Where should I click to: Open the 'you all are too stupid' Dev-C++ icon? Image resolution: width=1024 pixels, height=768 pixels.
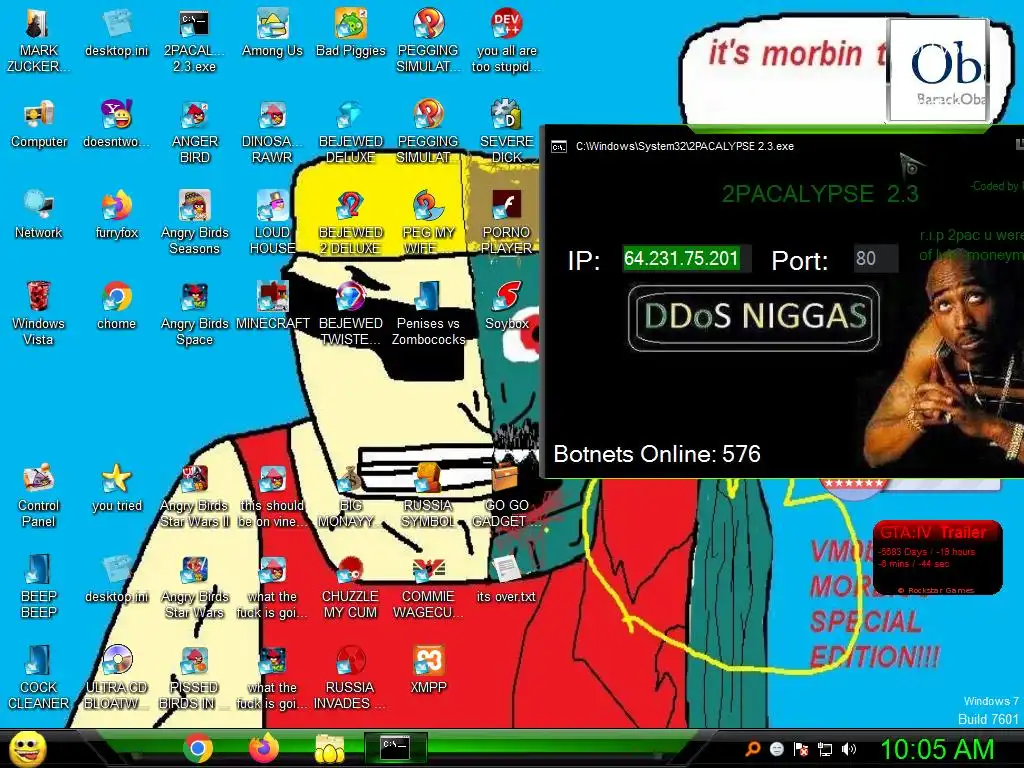pyautogui.click(x=506, y=39)
